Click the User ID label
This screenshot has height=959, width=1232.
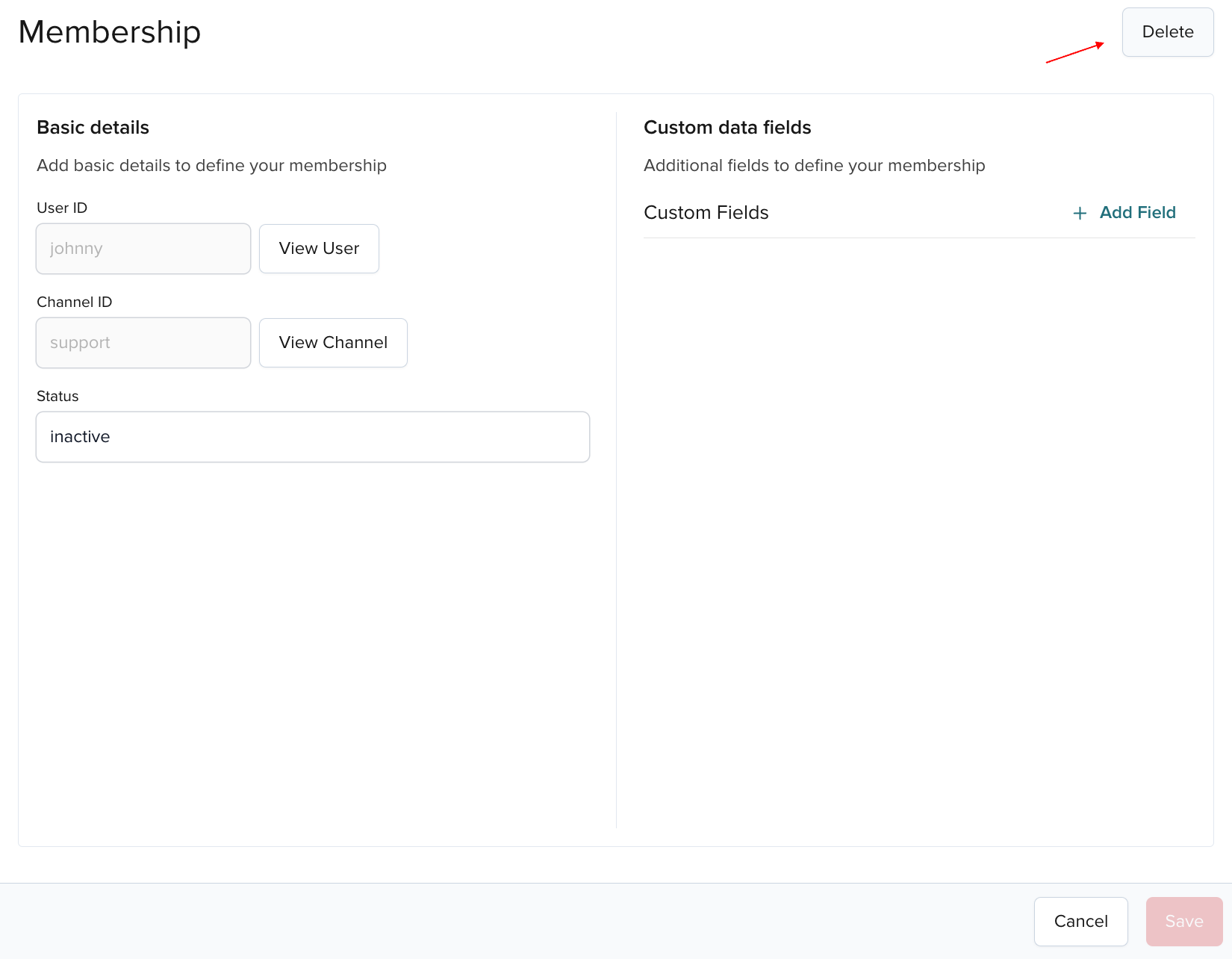pos(62,208)
